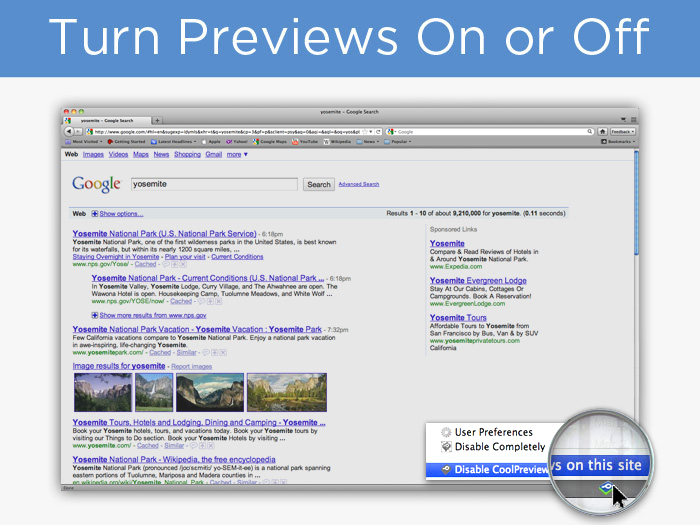Open the YouTube bookmark
The image size is (700, 525).
tap(305, 142)
